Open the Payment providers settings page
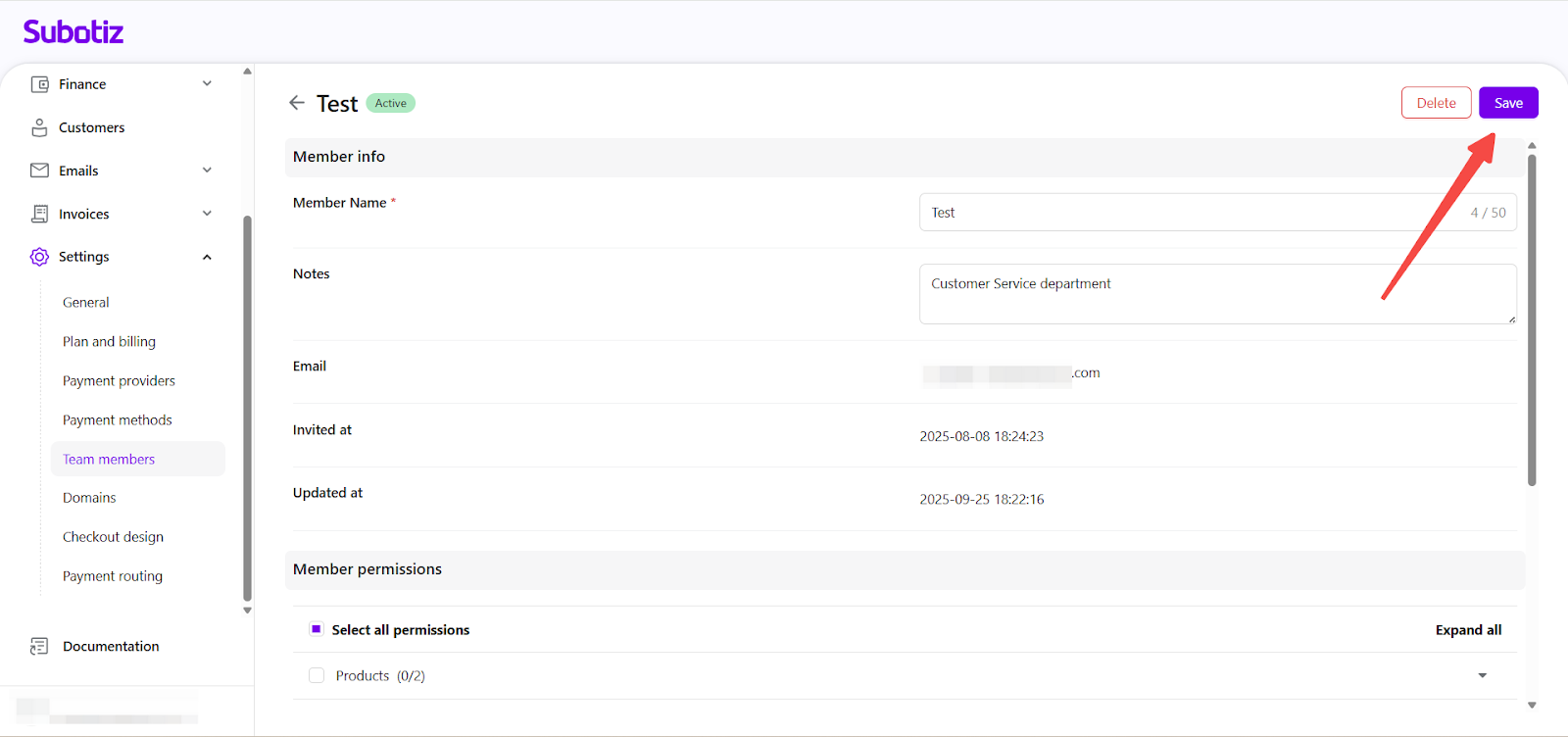The width and height of the screenshot is (1568, 737). click(119, 381)
